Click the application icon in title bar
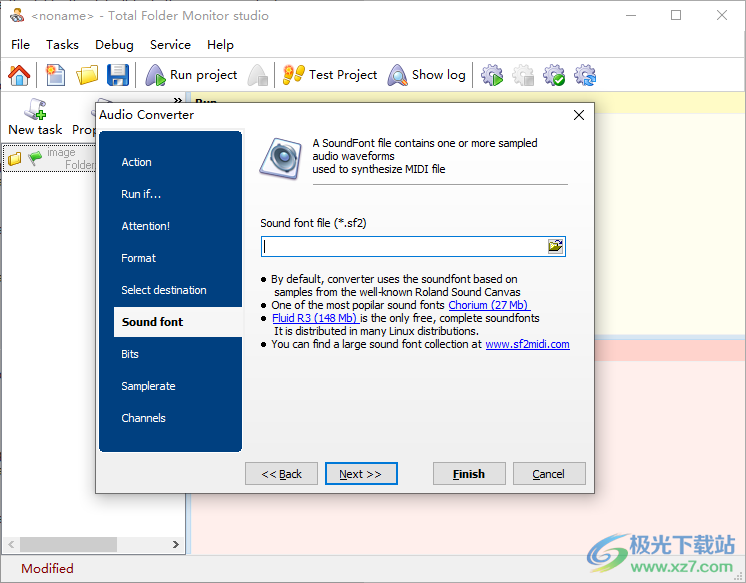The height and width of the screenshot is (583, 746). 17,15
